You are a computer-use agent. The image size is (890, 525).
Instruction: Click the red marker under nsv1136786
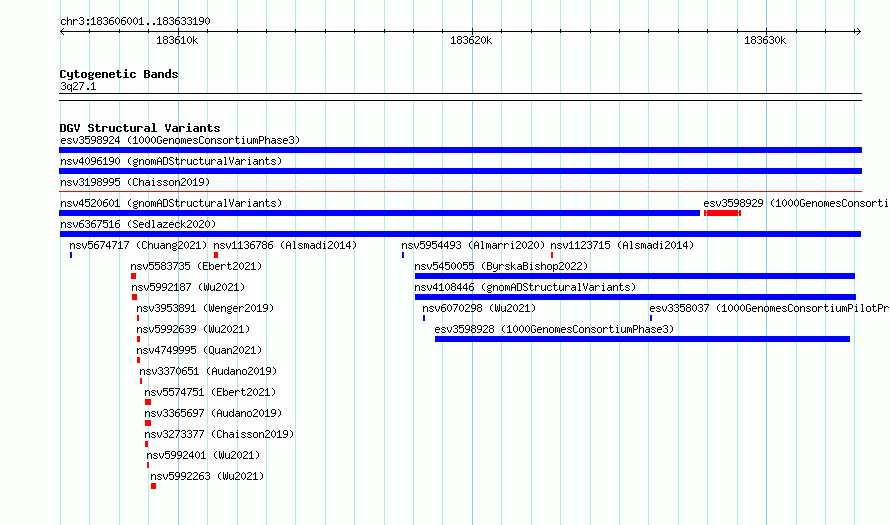pyautogui.click(x=216, y=255)
